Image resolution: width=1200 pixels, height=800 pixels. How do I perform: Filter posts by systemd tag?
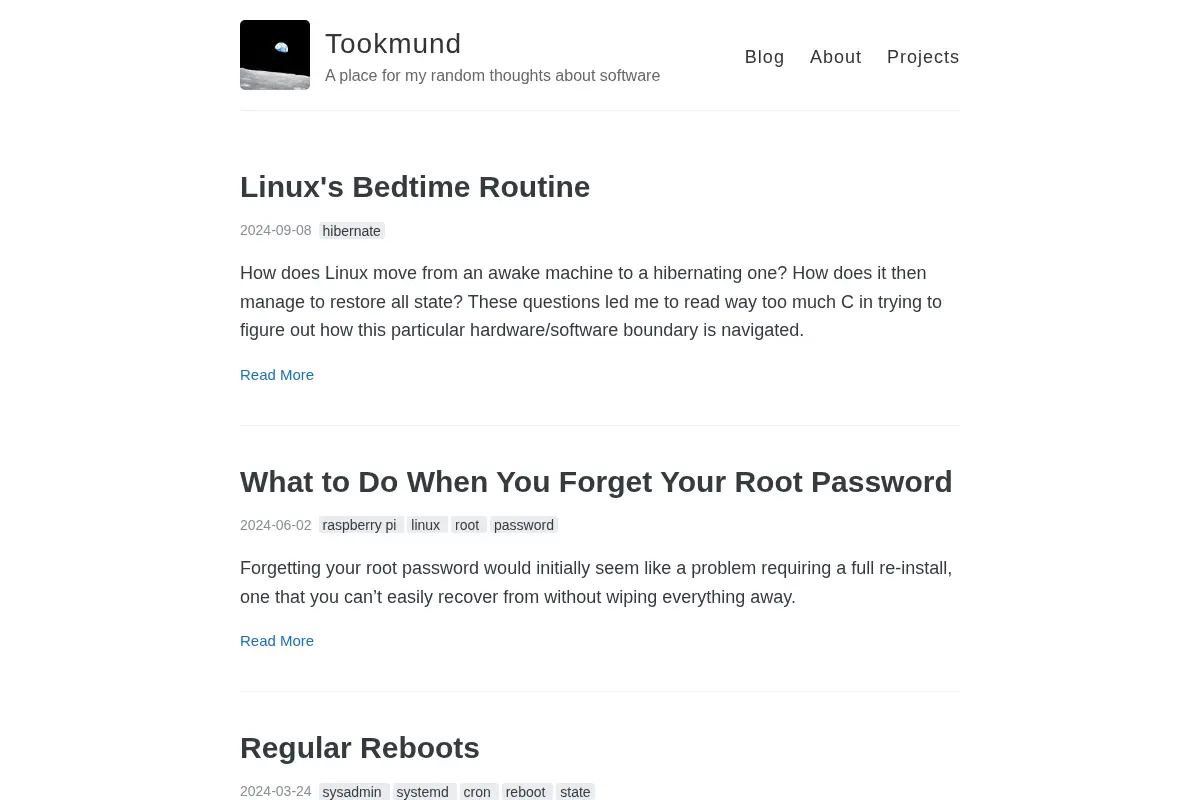point(424,792)
